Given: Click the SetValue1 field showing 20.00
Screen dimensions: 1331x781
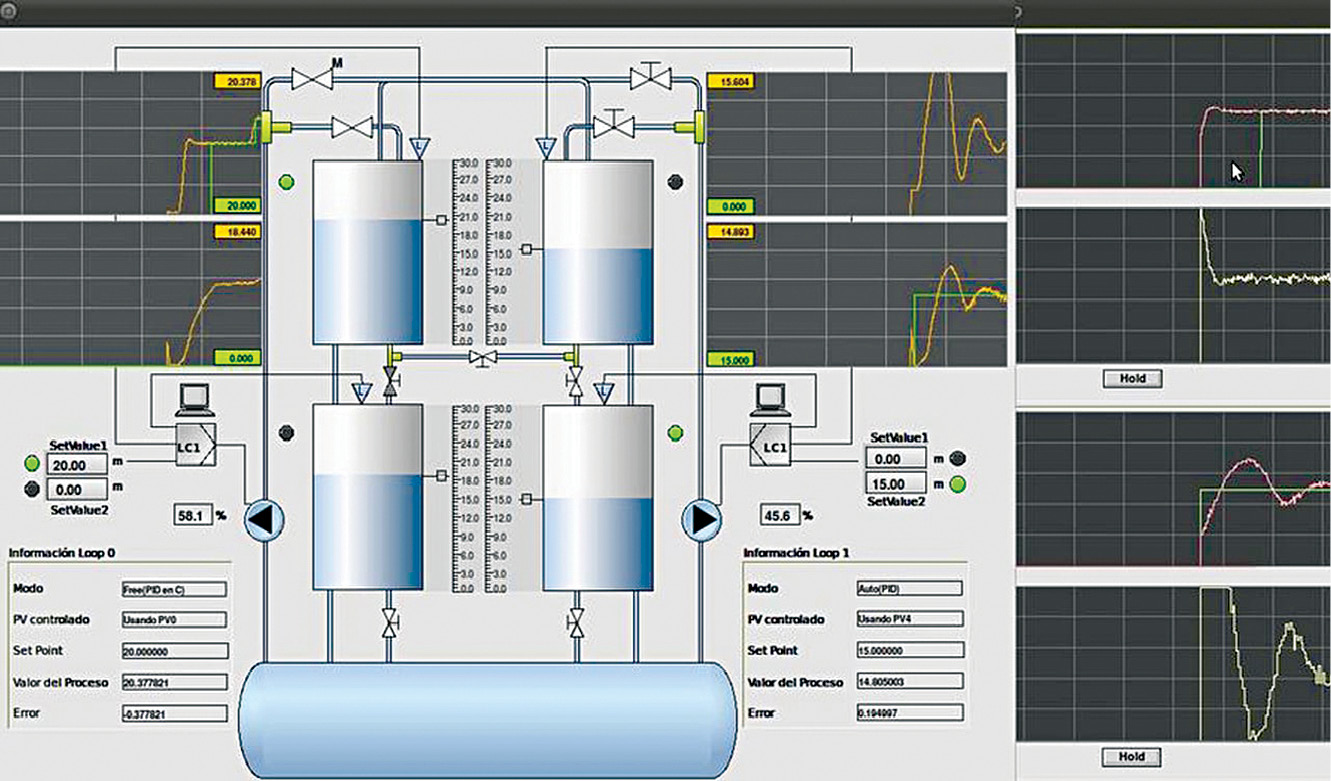Looking at the screenshot, I should point(76,465).
